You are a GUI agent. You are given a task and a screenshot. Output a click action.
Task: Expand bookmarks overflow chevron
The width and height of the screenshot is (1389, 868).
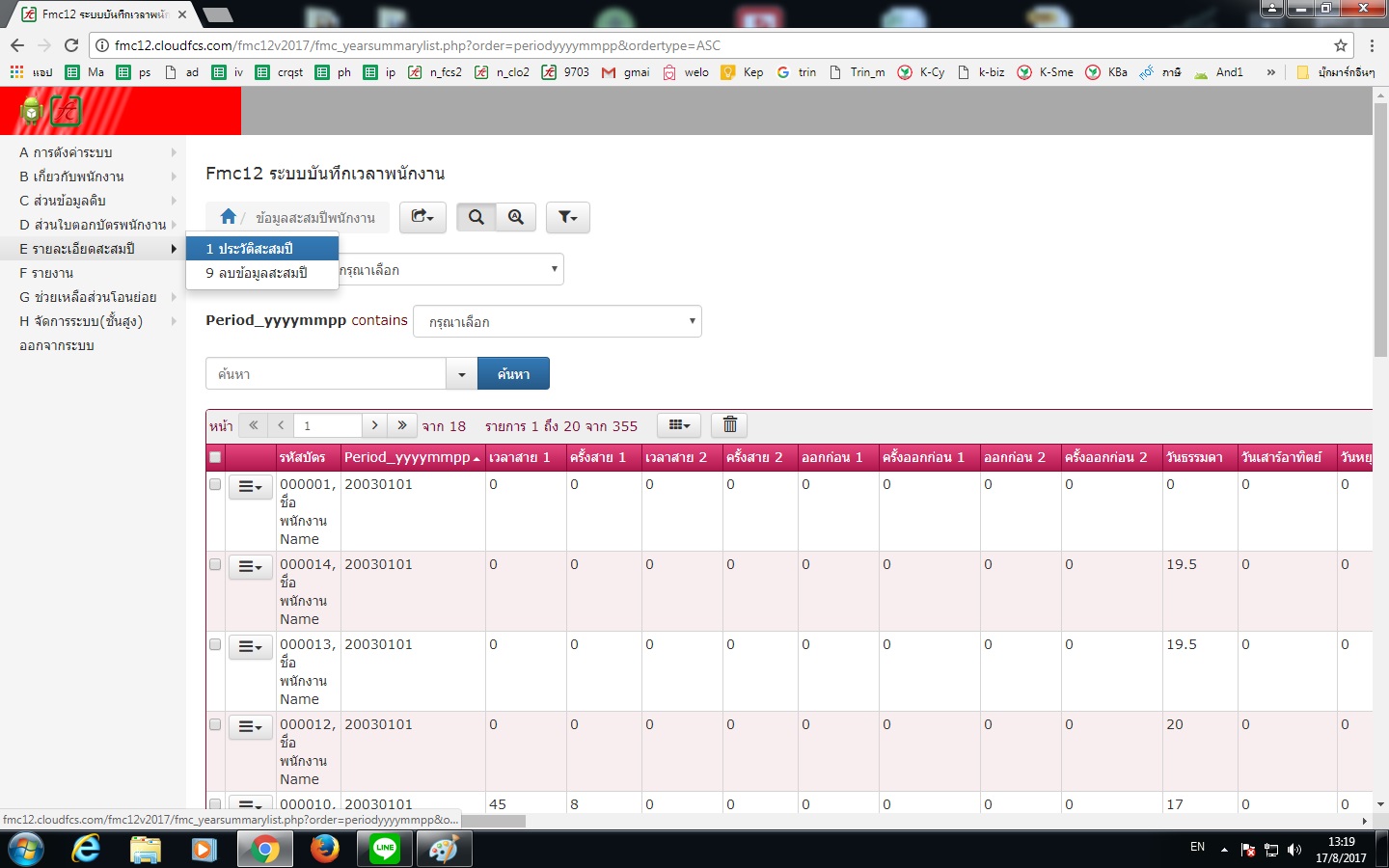(x=1270, y=72)
